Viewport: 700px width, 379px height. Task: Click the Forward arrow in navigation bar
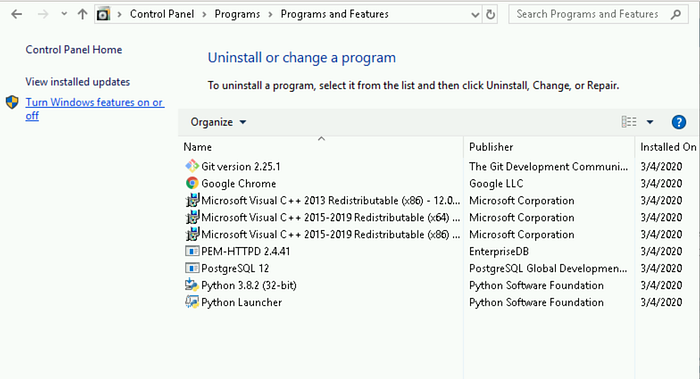pos(43,14)
